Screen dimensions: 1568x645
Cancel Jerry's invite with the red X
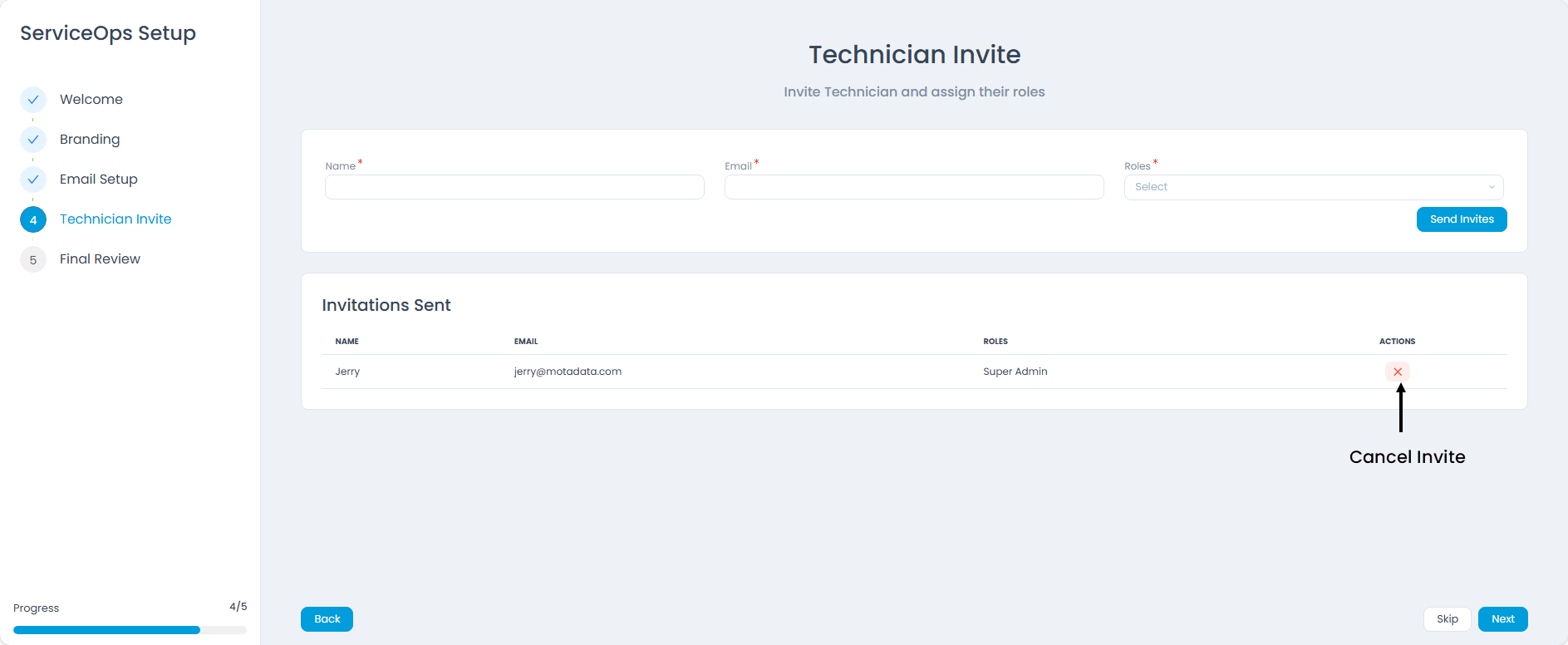point(1397,372)
